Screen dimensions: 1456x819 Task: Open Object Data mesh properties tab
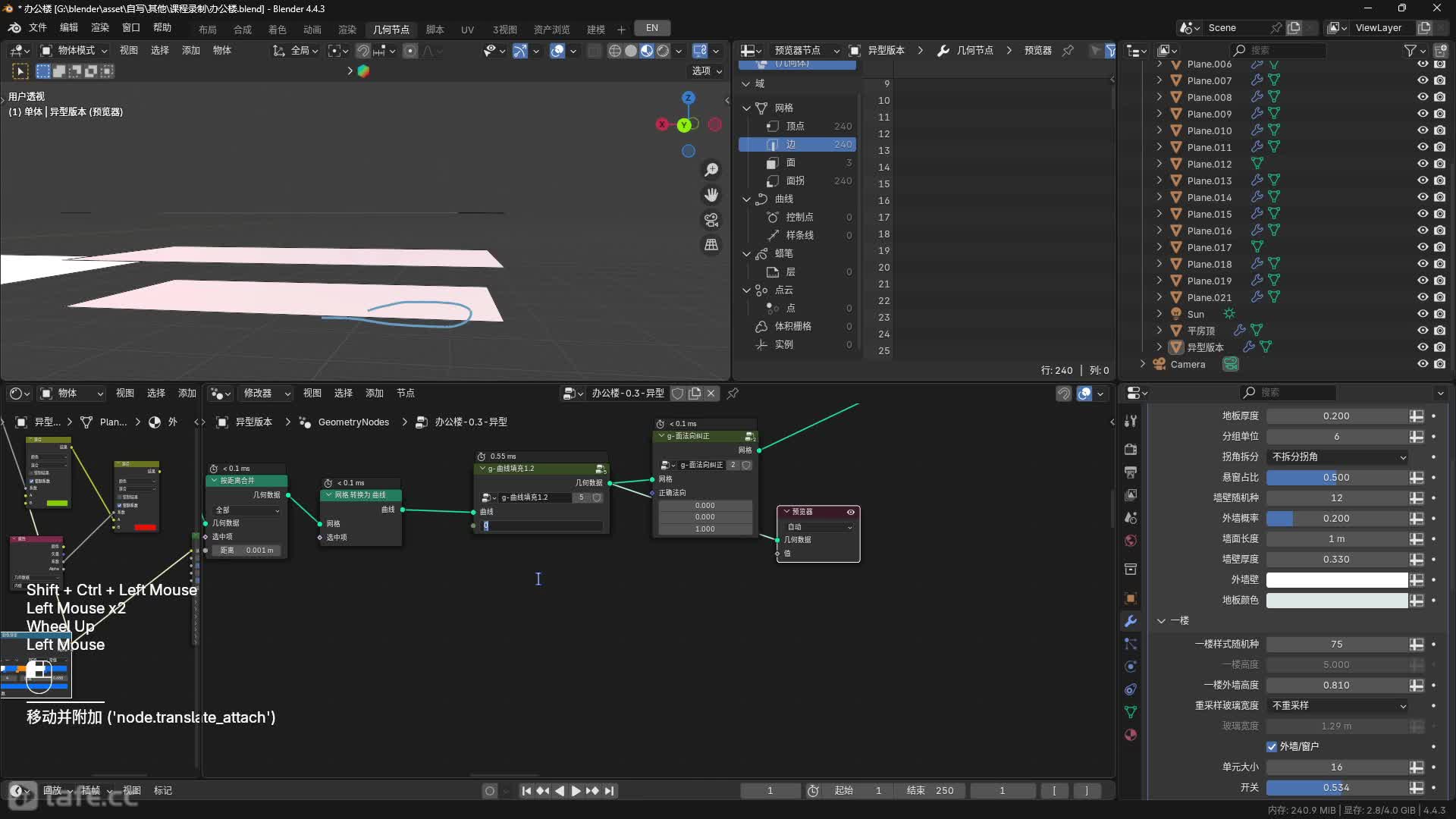point(1131,712)
